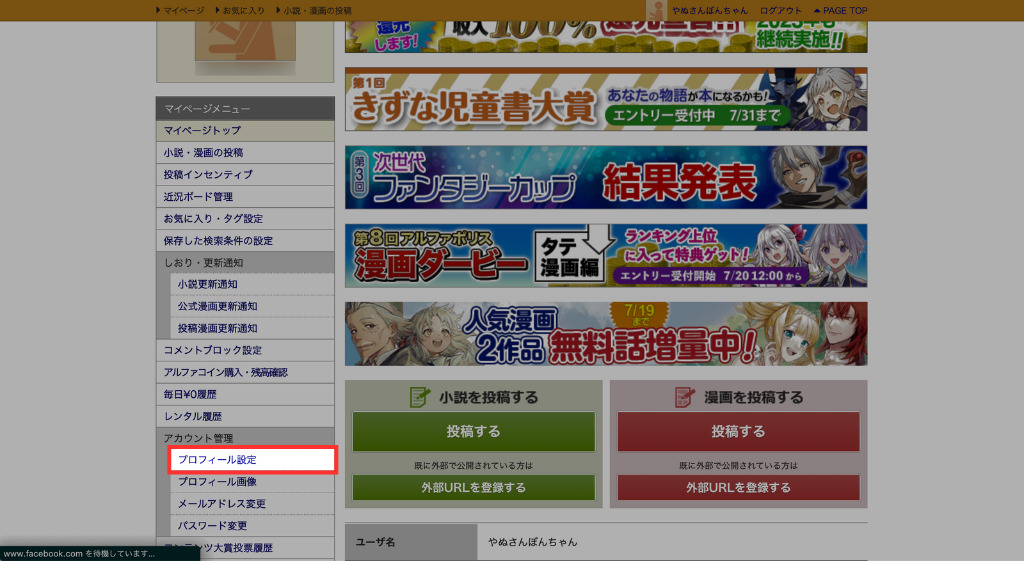Viewport: 1024px width, 561px height.
Task: Jump to PAGE TOP link
Action: pyautogui.click(x=840, y=10)
